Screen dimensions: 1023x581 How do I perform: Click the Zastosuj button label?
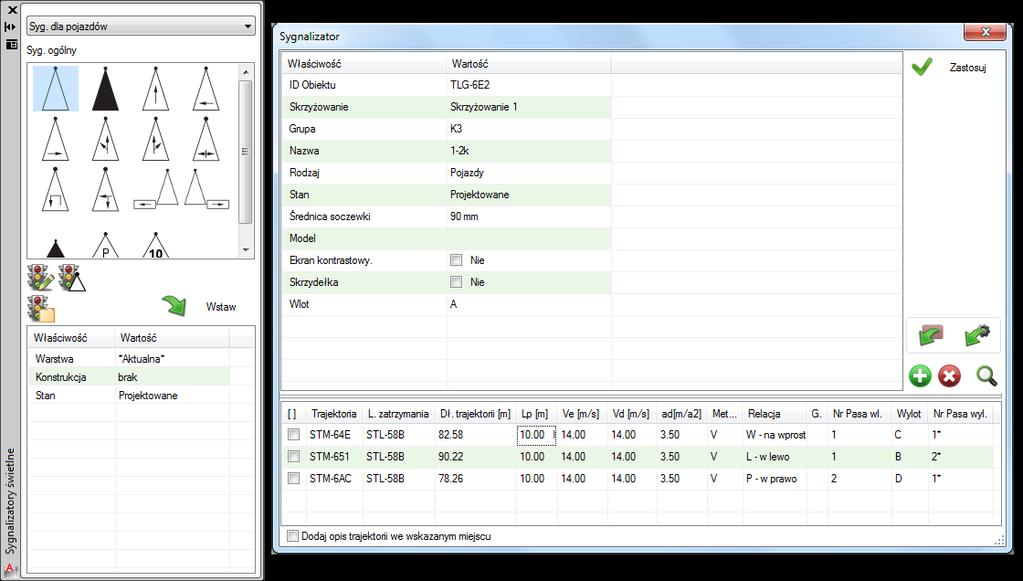(968, 67)
